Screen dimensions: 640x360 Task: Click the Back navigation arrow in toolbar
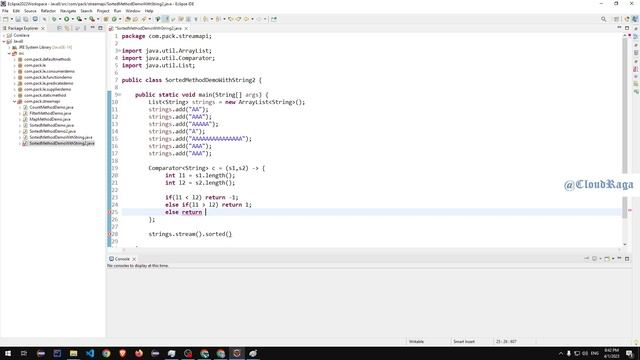tap(246, 19)
